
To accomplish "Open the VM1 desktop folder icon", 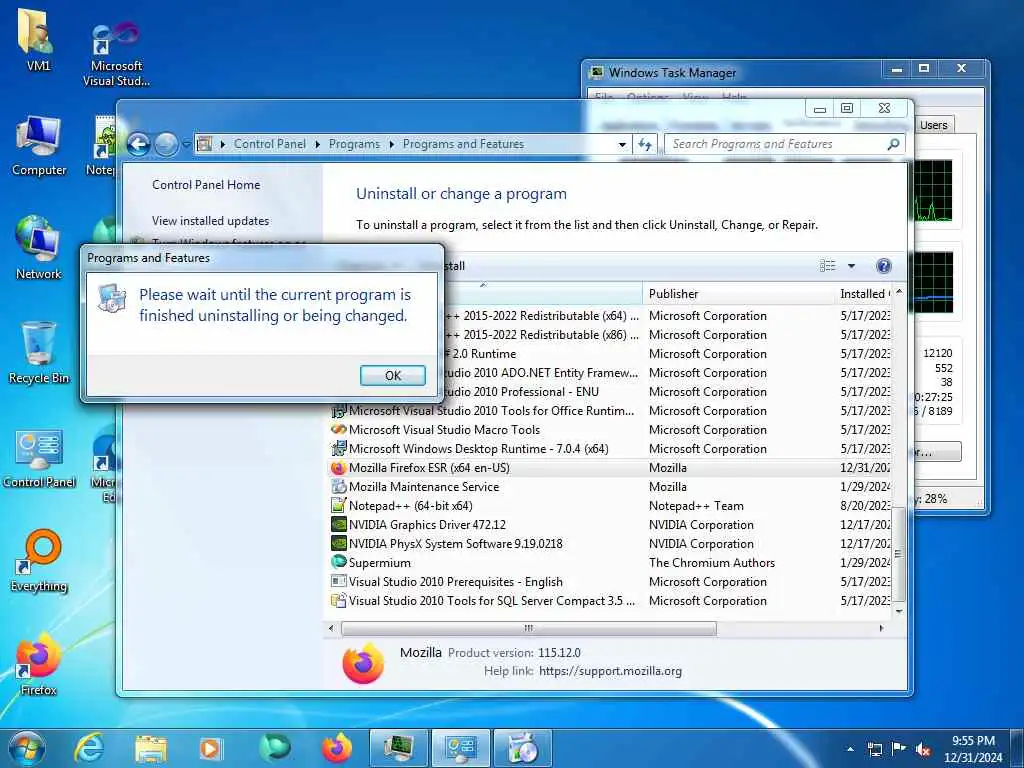I will [38, 40].
